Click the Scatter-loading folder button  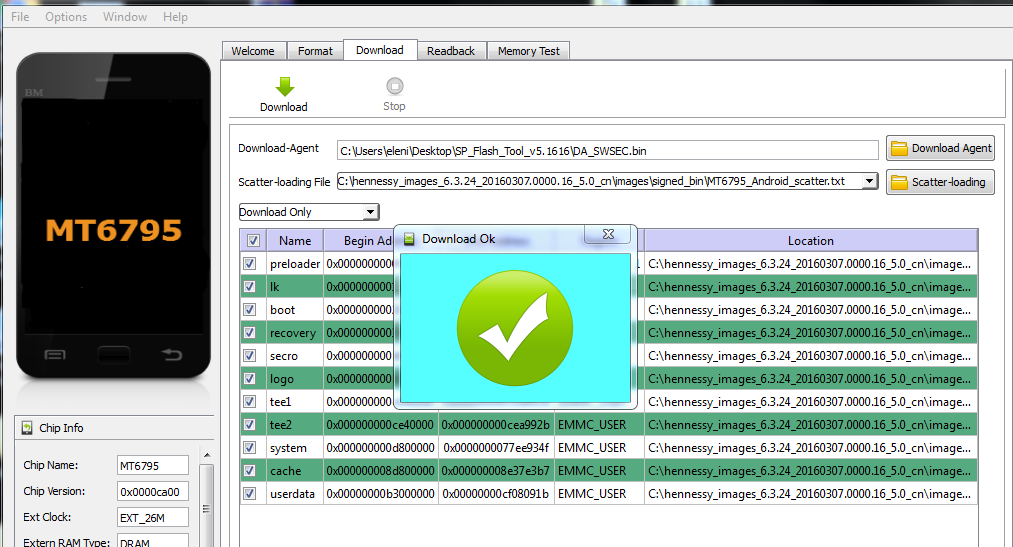[x=940, y=181]
